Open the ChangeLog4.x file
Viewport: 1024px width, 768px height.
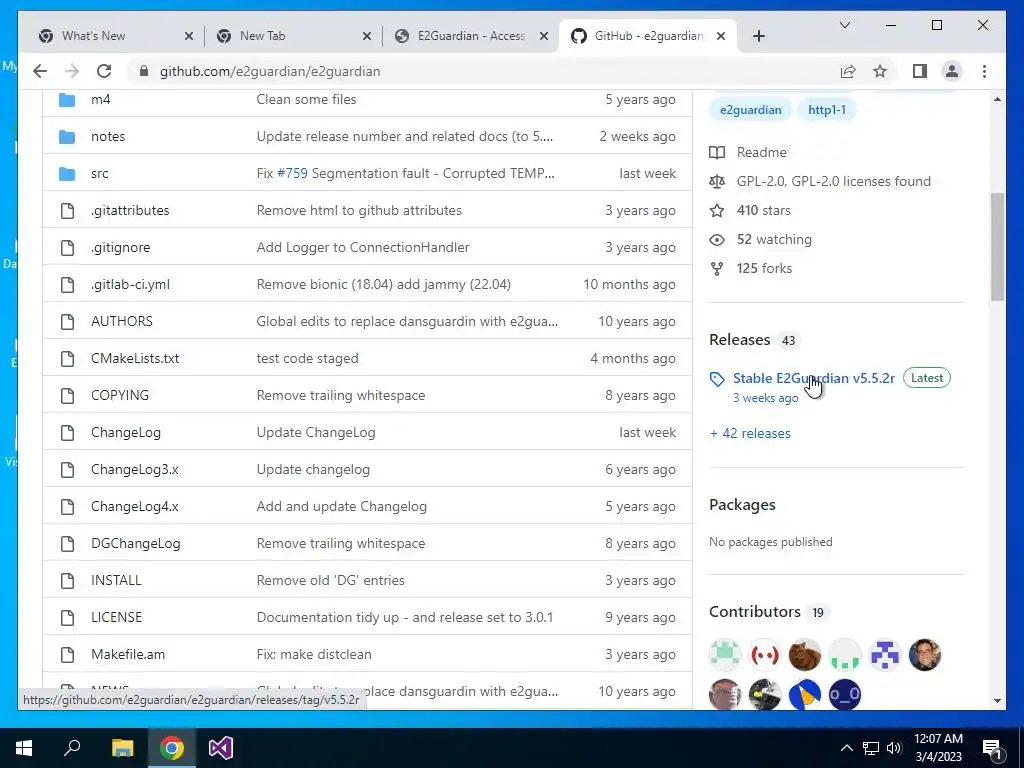pyautogui.click(x=135, y=506)
